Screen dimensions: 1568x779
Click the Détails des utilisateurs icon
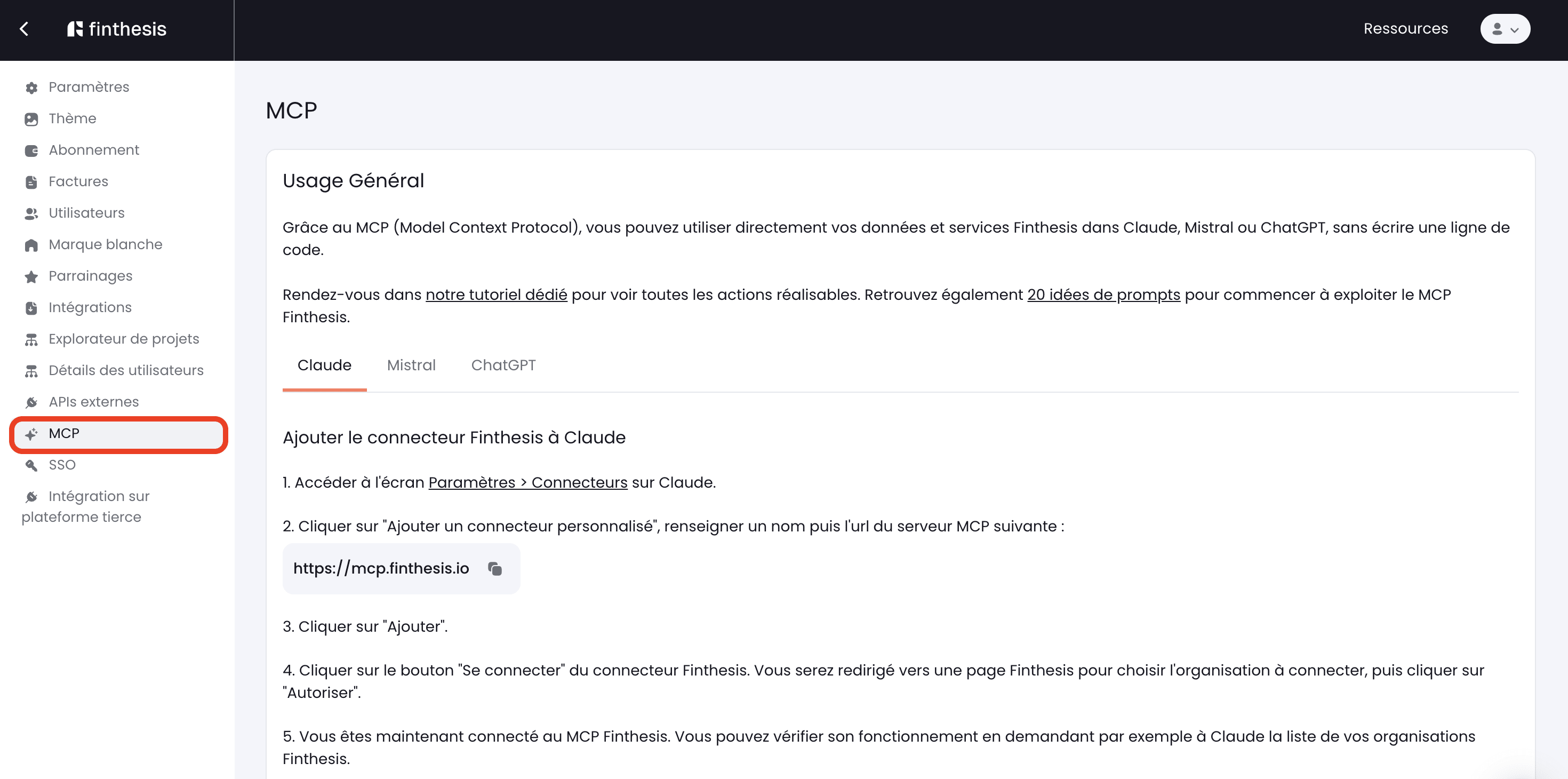pos(31,371)
